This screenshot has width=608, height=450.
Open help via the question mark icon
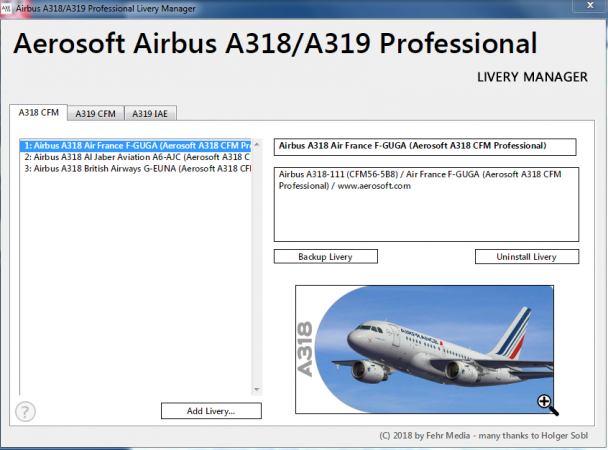tap(25, 411)
